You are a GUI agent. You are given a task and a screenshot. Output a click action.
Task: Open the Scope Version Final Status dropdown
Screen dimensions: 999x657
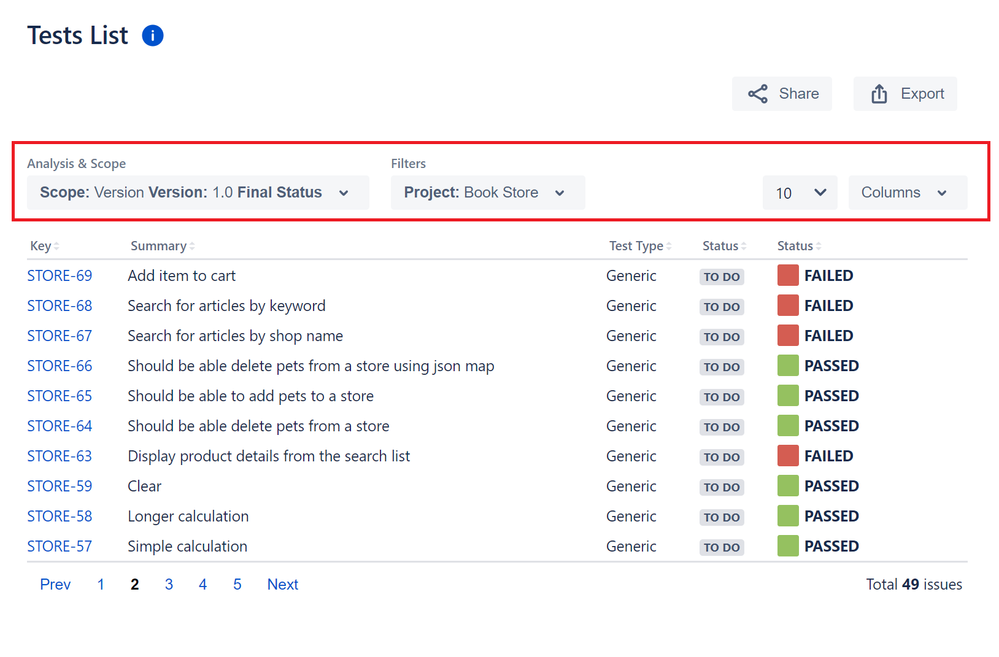point(197,192)
